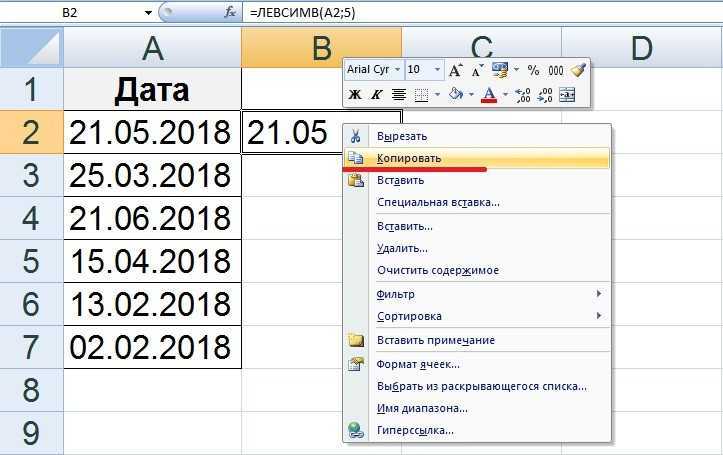This screenshot has height=455, width=723.
Task: Select the Дата header cell
Action: click(152, 89)
